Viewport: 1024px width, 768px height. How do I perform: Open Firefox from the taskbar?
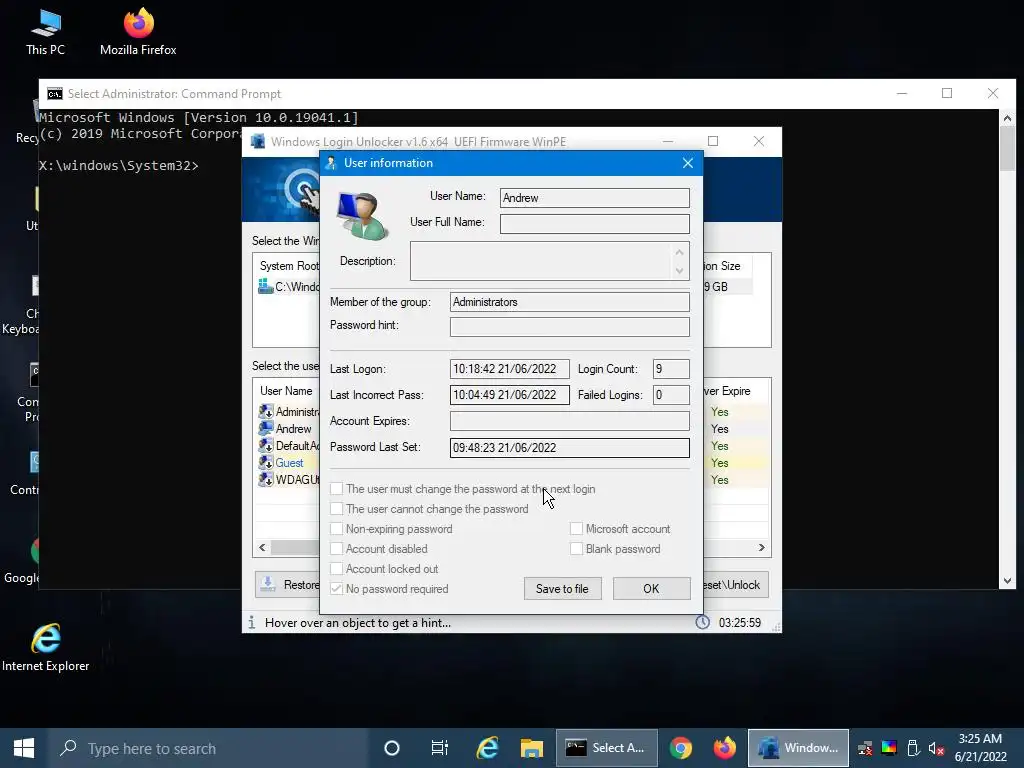pyautogui.click(x=724, y=748)
